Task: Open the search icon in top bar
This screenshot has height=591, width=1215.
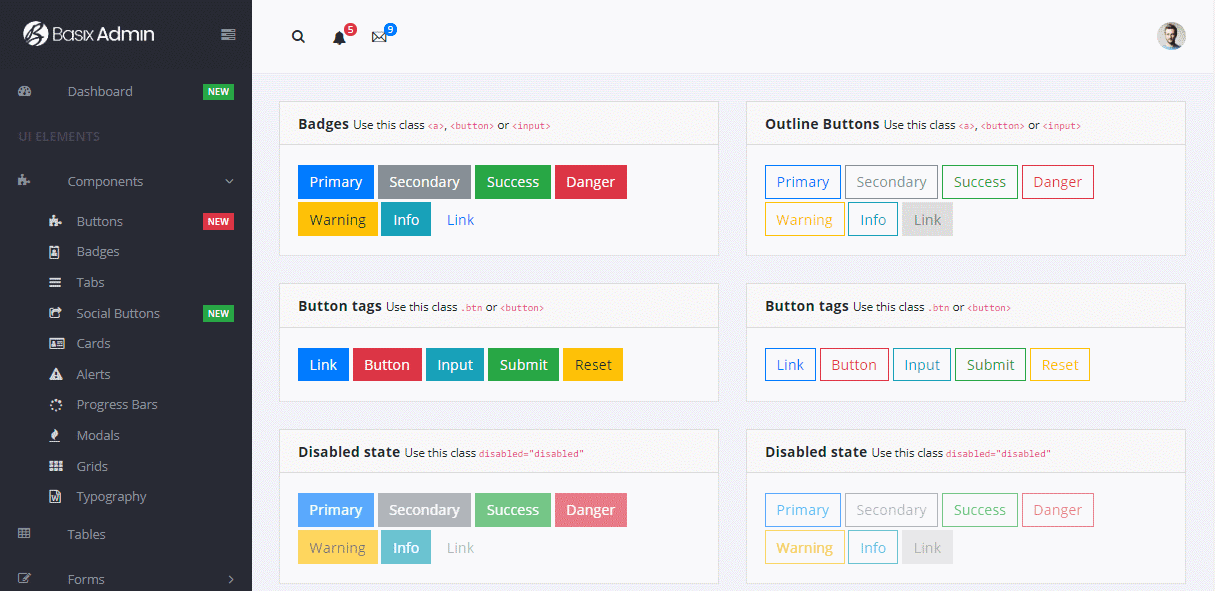Action: tap(298, 36)
